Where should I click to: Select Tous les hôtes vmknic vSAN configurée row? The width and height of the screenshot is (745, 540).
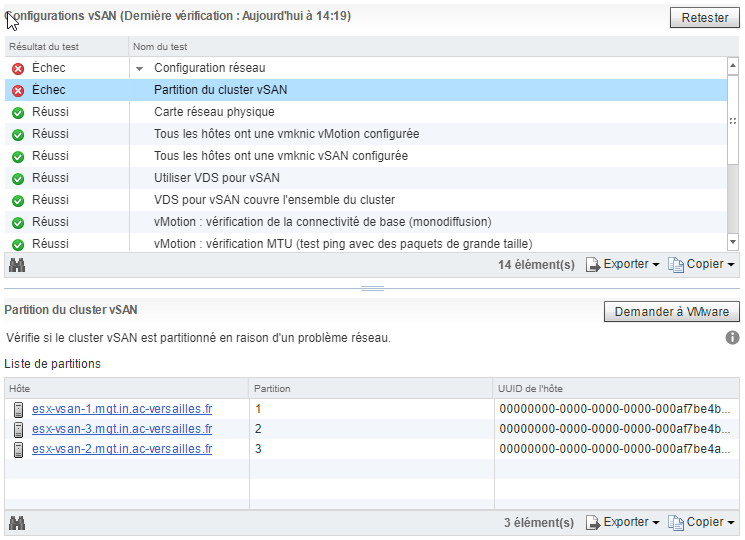click(366, 156)
